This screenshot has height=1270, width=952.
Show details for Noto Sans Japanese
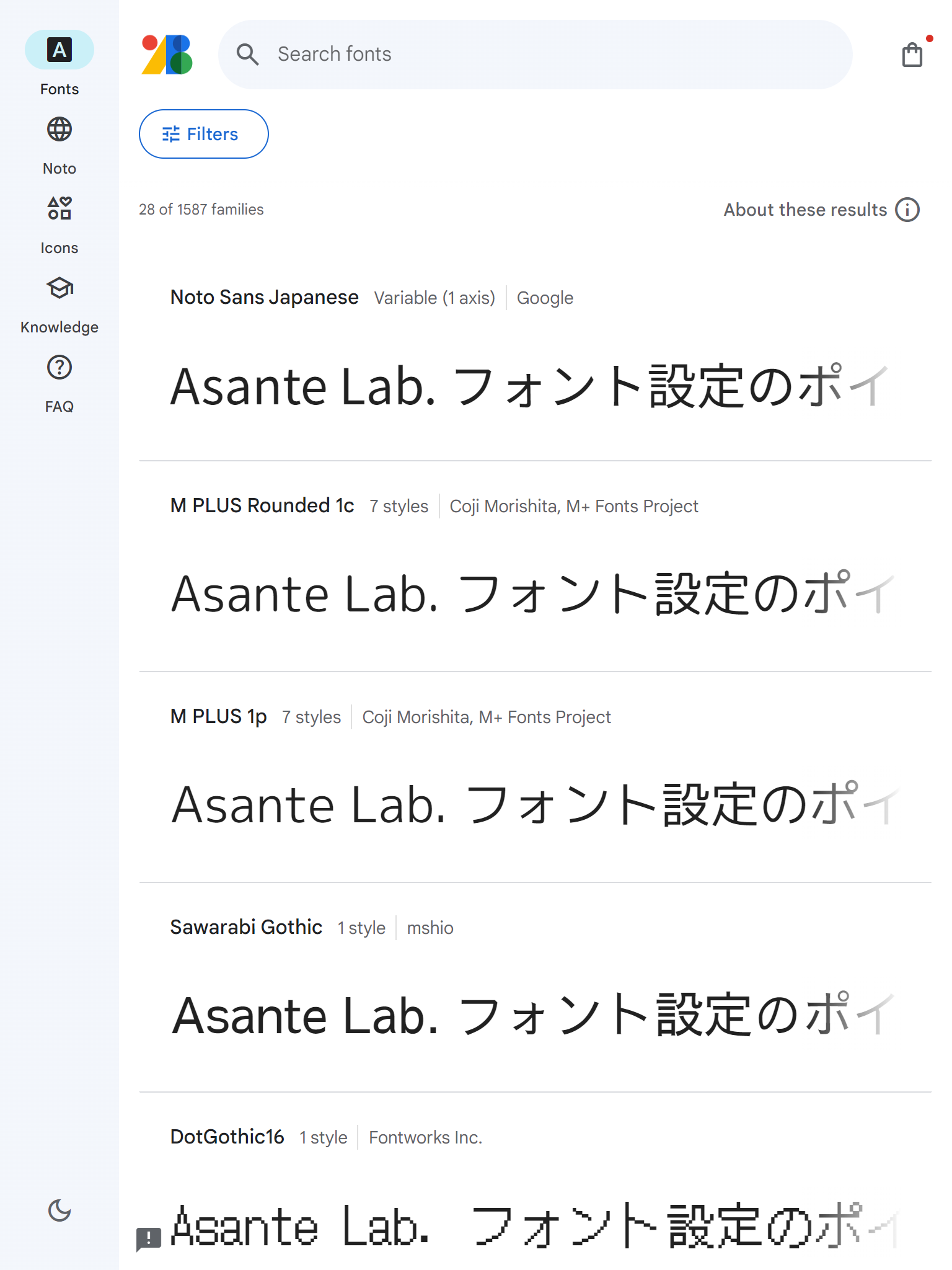pyautogui.click(x=264, y=297)
